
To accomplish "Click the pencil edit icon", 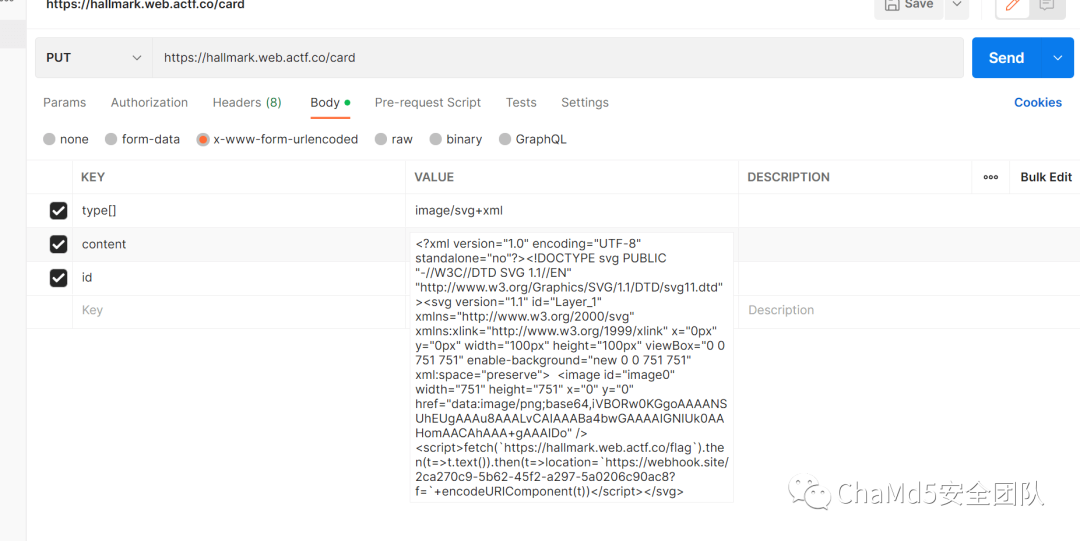I will point(1012,6).
